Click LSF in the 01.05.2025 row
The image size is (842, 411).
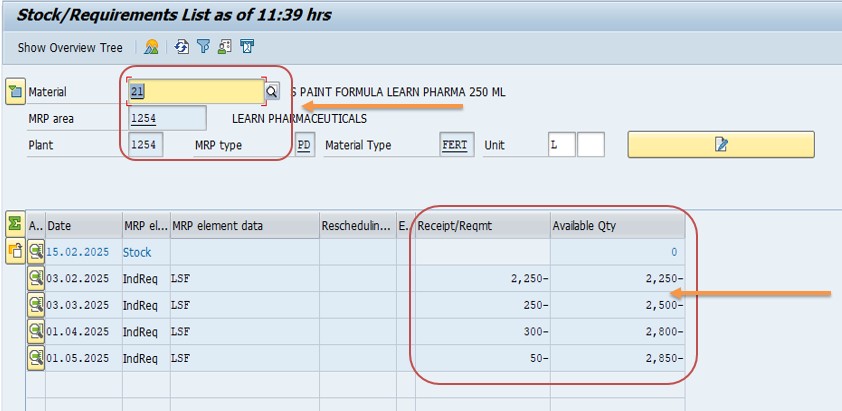180,358
